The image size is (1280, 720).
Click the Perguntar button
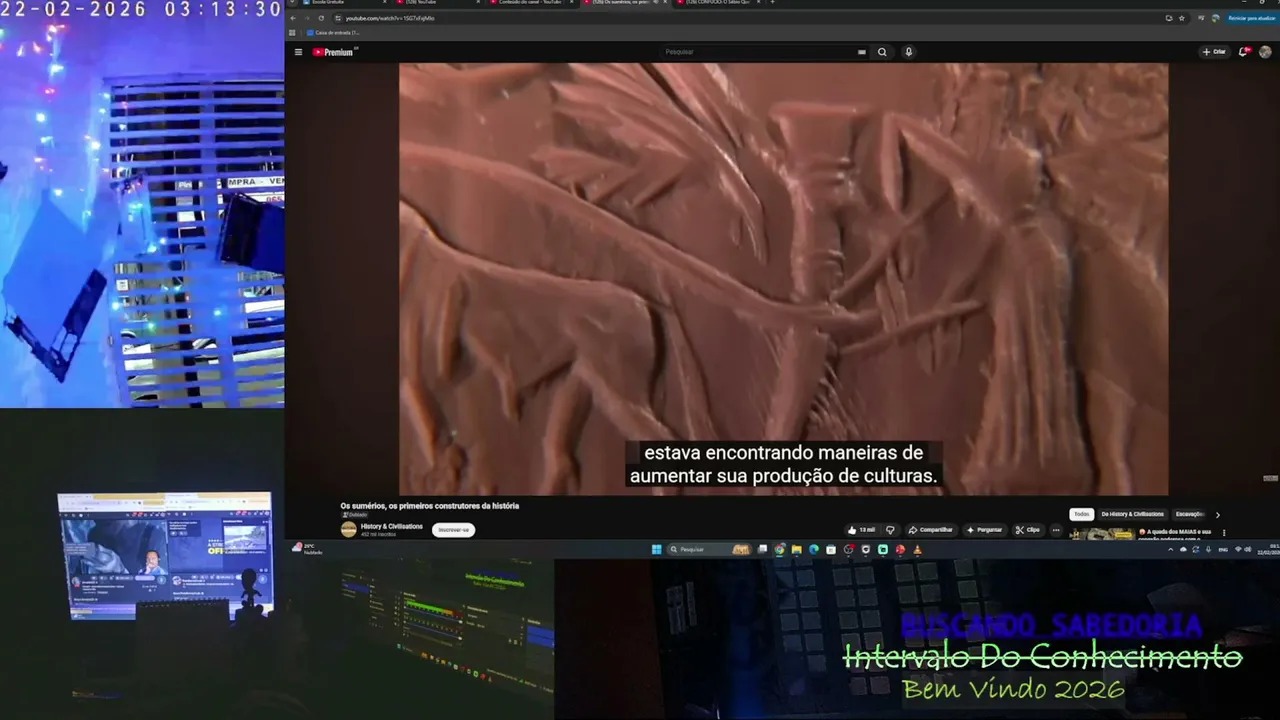(985, 530)
